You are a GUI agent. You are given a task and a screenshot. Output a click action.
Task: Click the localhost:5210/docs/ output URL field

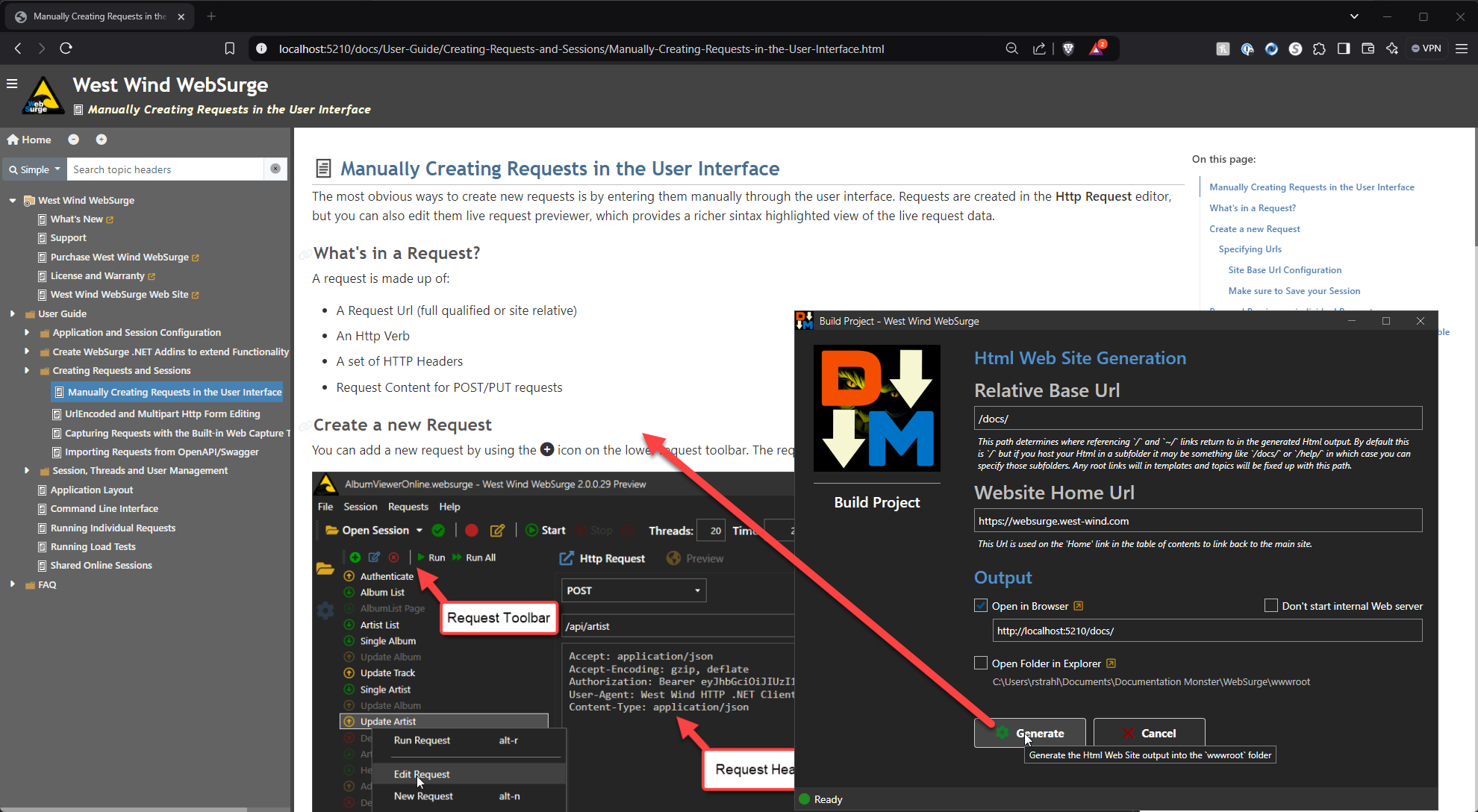pos(1207,630)
